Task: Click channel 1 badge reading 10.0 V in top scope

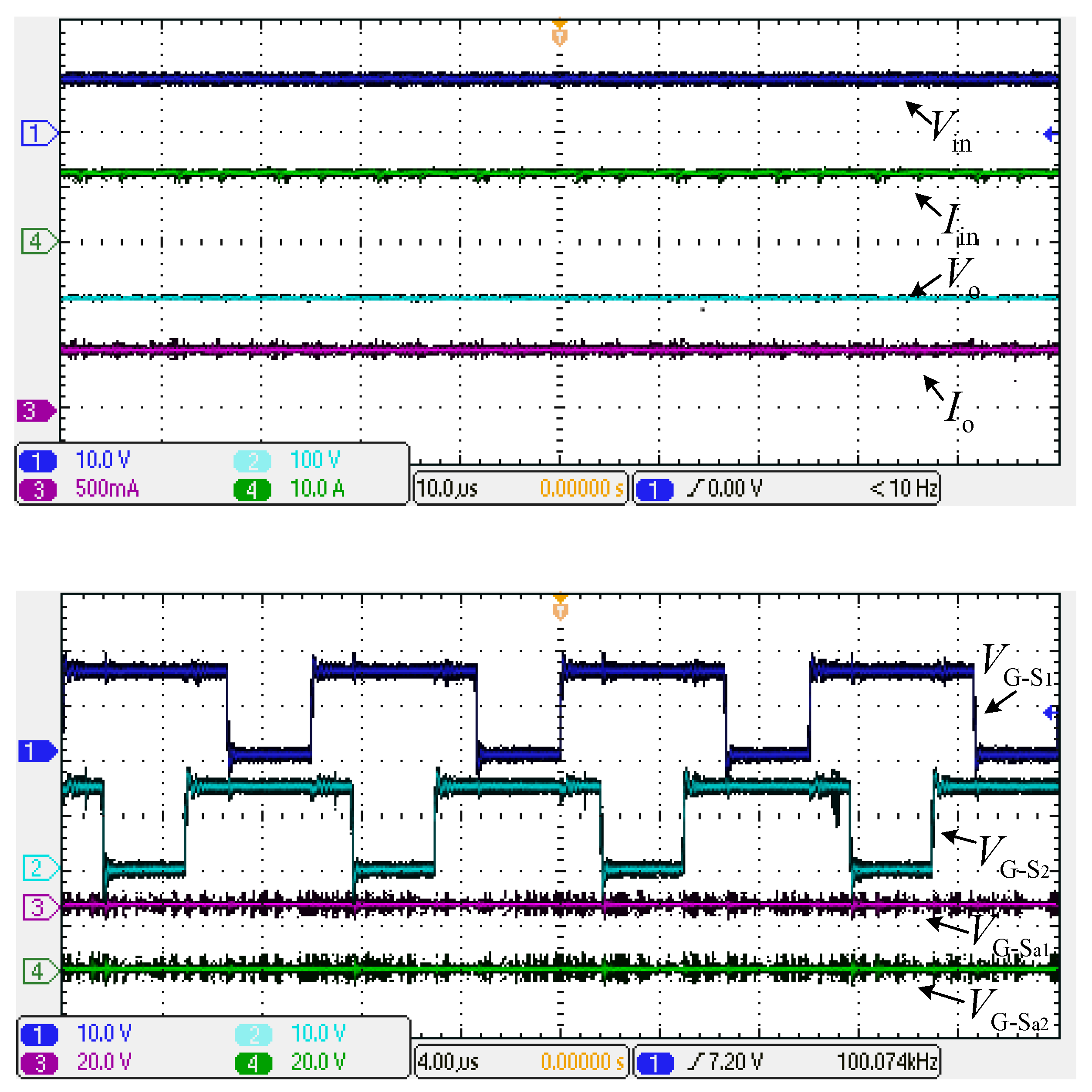Action: [x=37, y=461]
